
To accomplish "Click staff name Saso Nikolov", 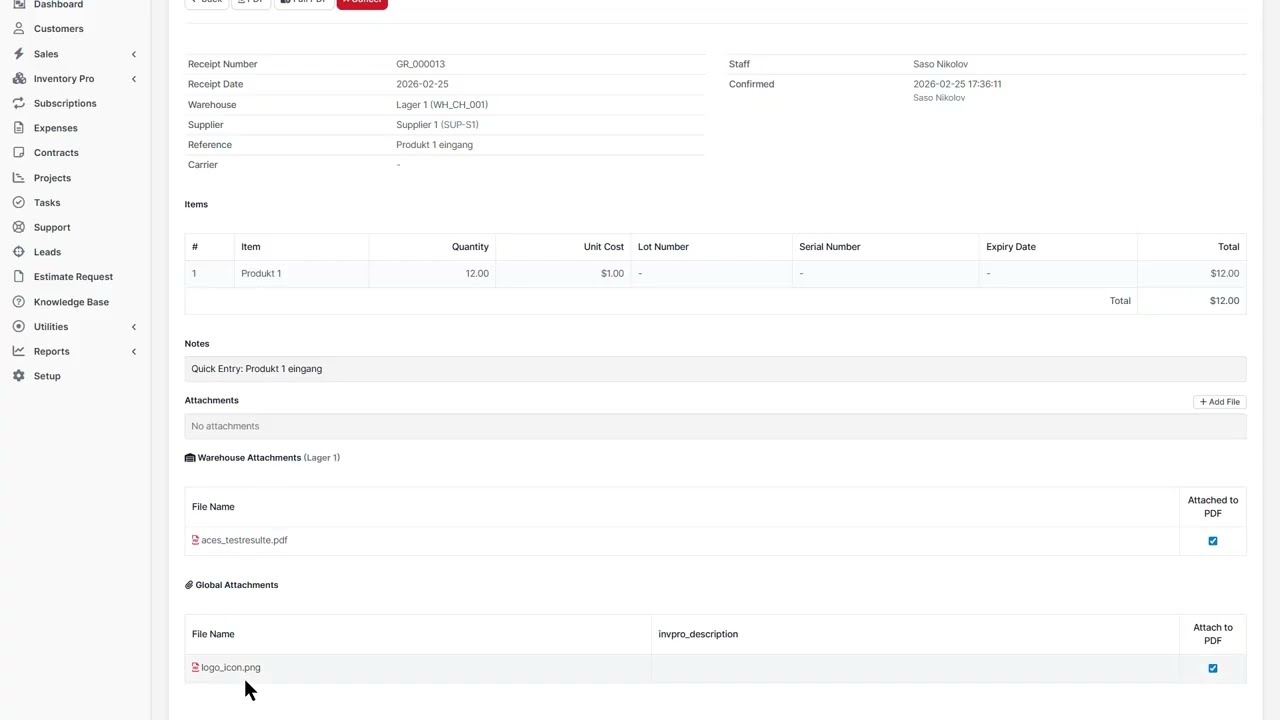I will pyautogui.click(x=940, y=64).
